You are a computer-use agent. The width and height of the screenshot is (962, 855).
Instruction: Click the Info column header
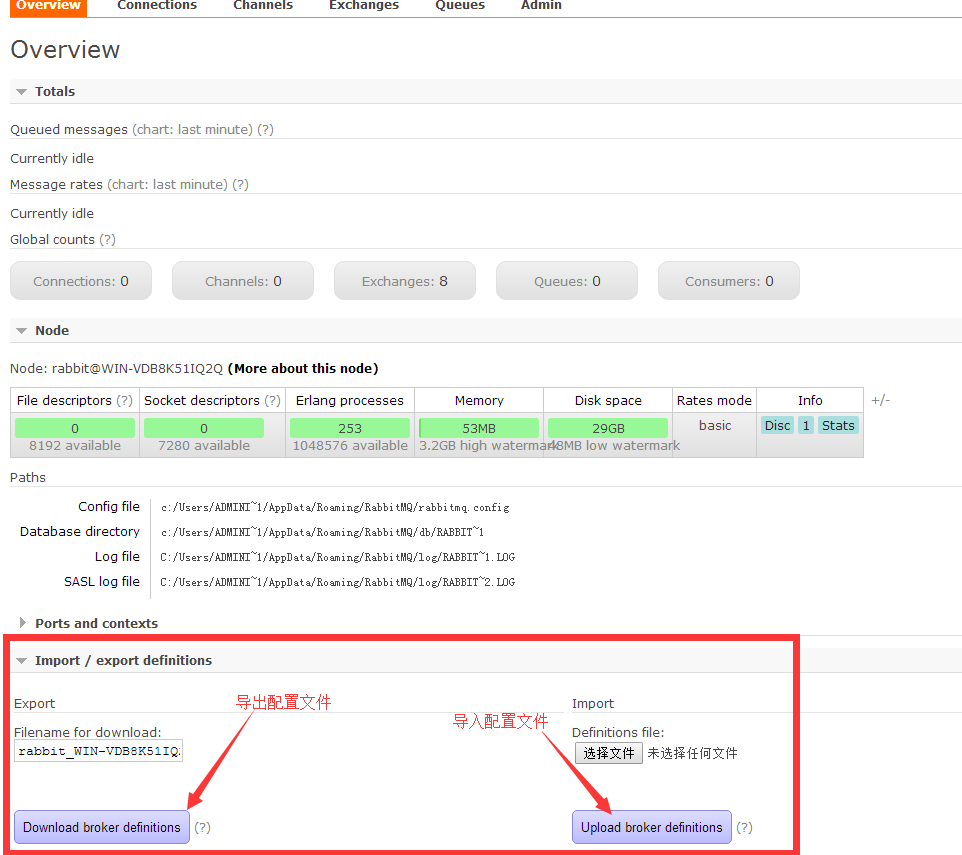(810, 401)
